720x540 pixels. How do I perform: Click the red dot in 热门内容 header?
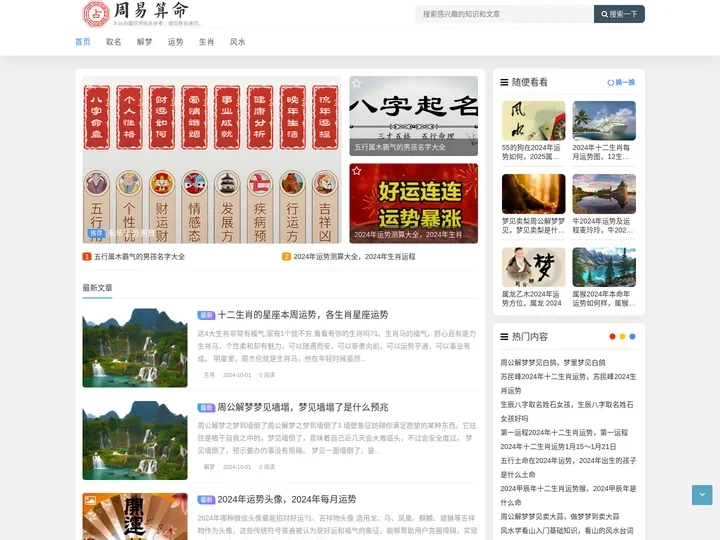(x=612, y=337)
